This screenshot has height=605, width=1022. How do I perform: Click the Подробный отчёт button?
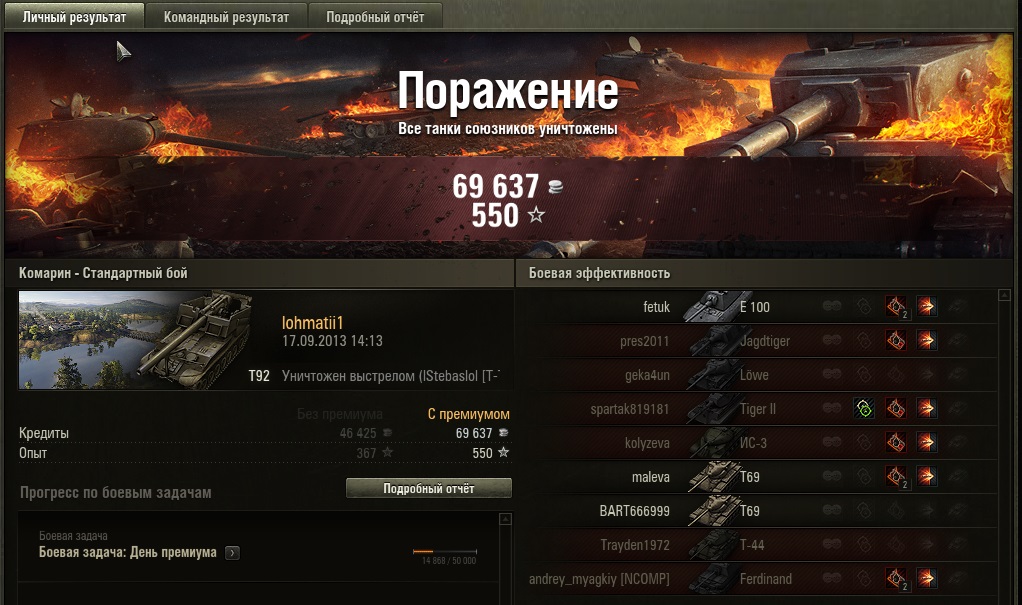[x=429, y=488]
